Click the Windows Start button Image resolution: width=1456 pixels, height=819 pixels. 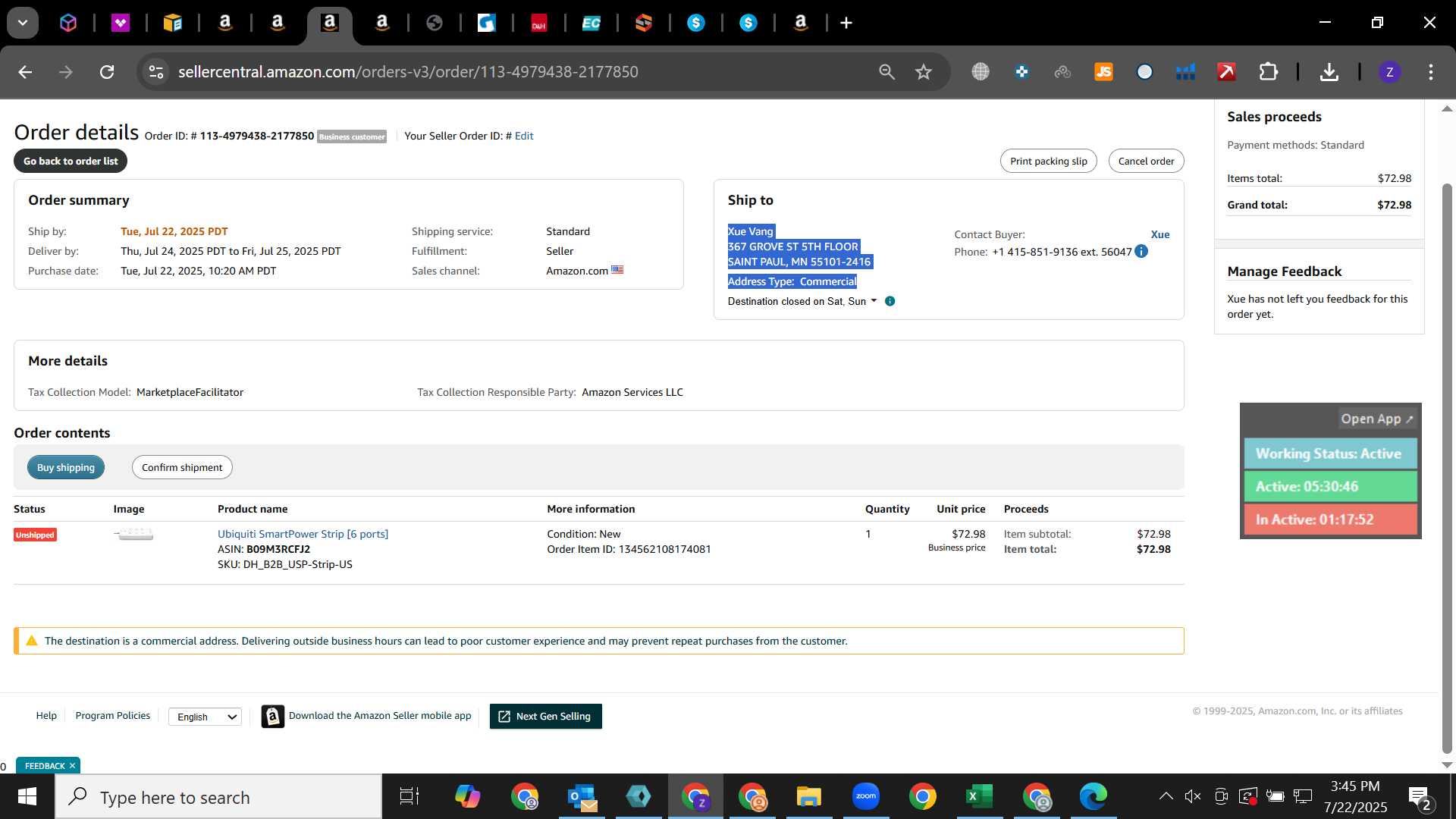click(x=27, y=796)
